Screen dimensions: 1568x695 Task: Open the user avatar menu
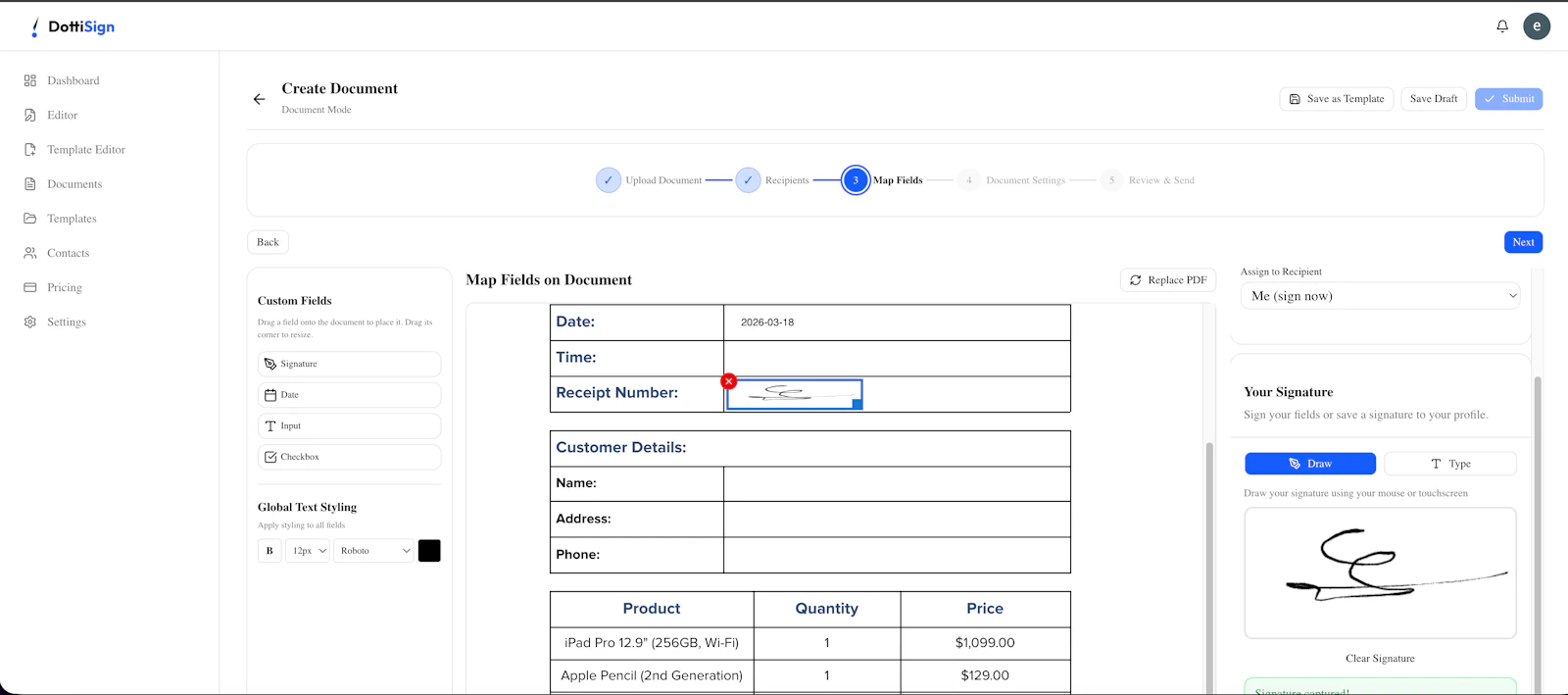tap(1537, 26)
